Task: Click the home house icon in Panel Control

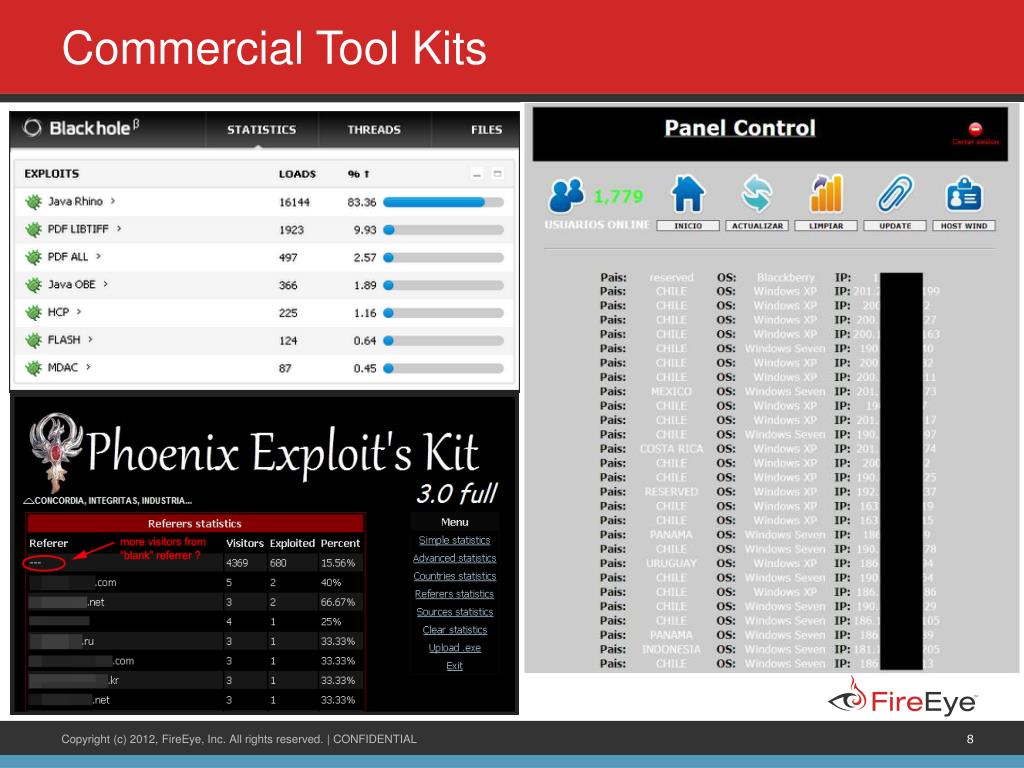Action: (688, 194)
